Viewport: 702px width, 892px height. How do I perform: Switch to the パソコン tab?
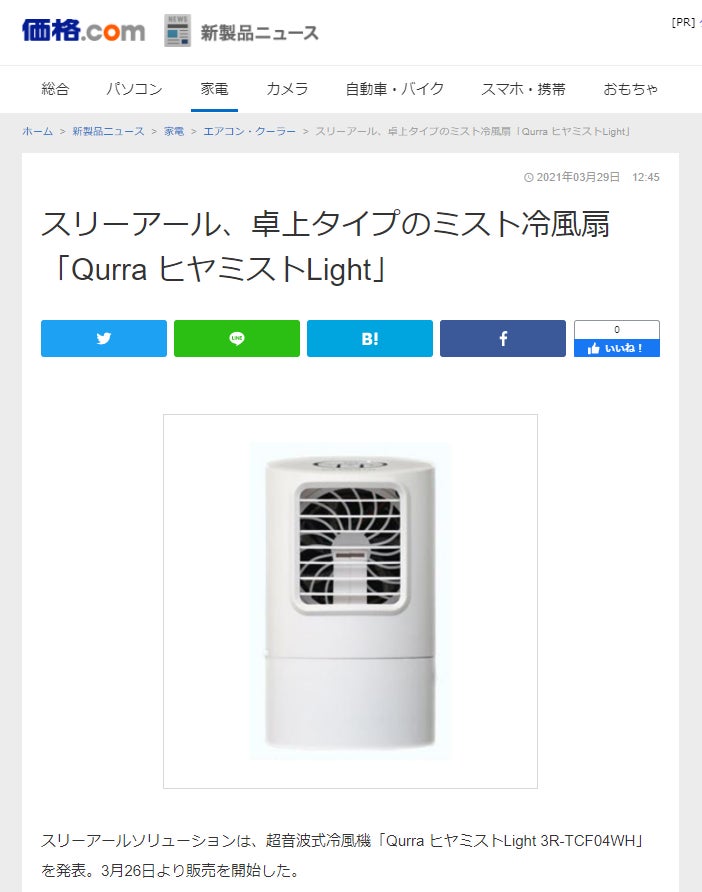(134, 89)
